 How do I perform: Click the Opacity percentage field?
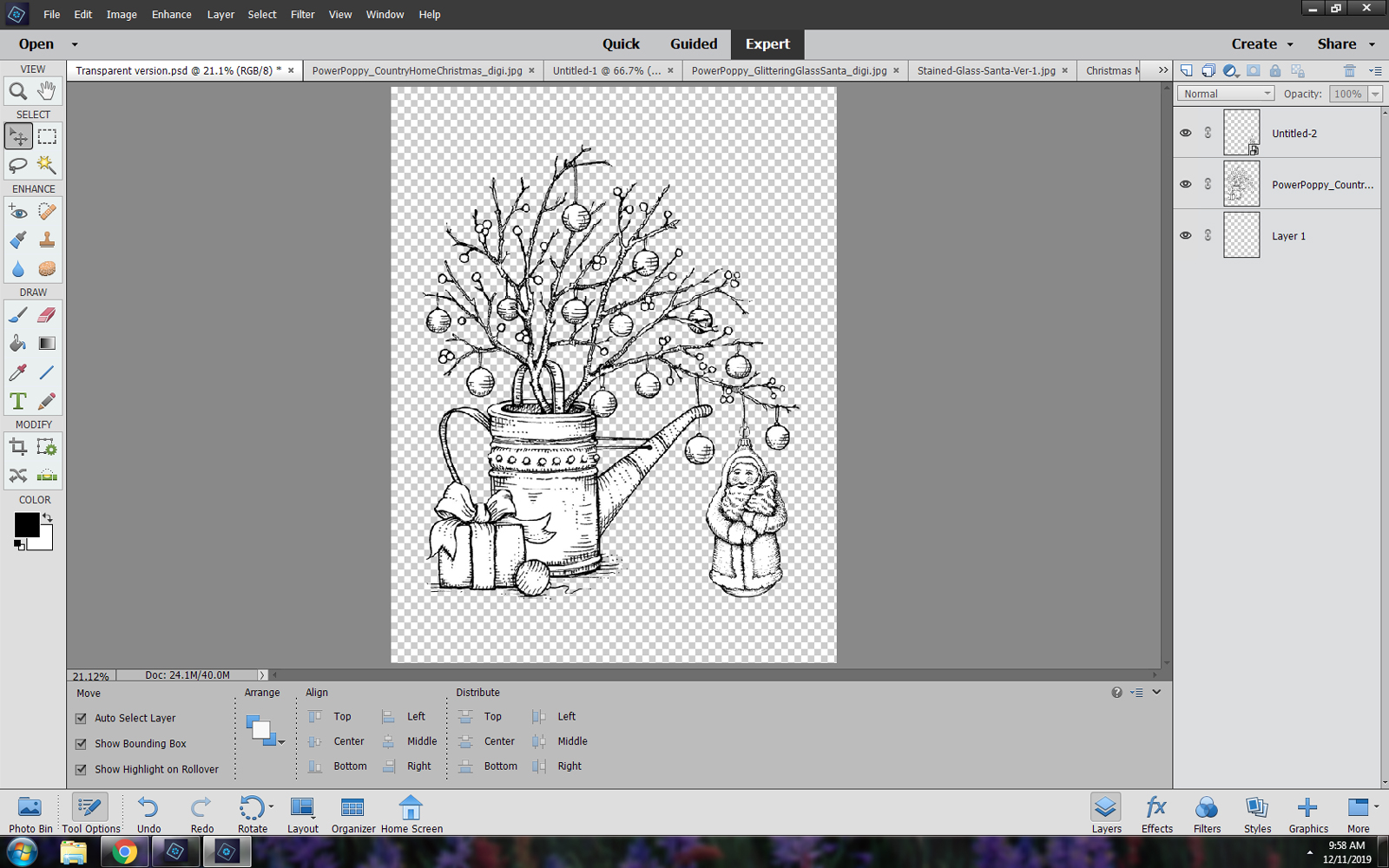1348,94
